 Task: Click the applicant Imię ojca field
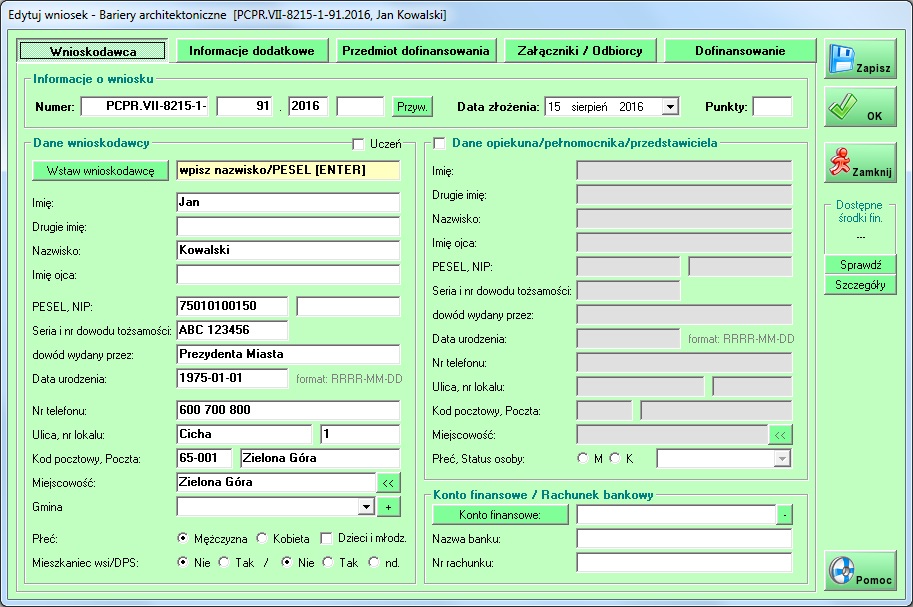click(288, 274)
